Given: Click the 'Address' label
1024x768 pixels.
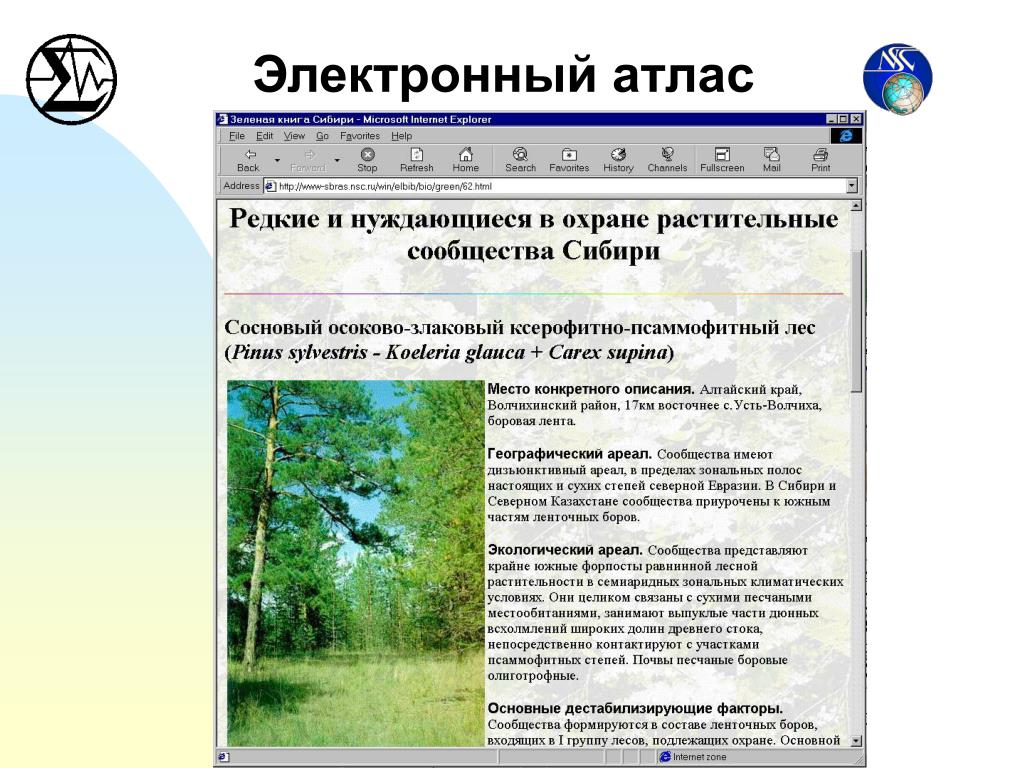Looking at the screenshot, I should 241,185.
